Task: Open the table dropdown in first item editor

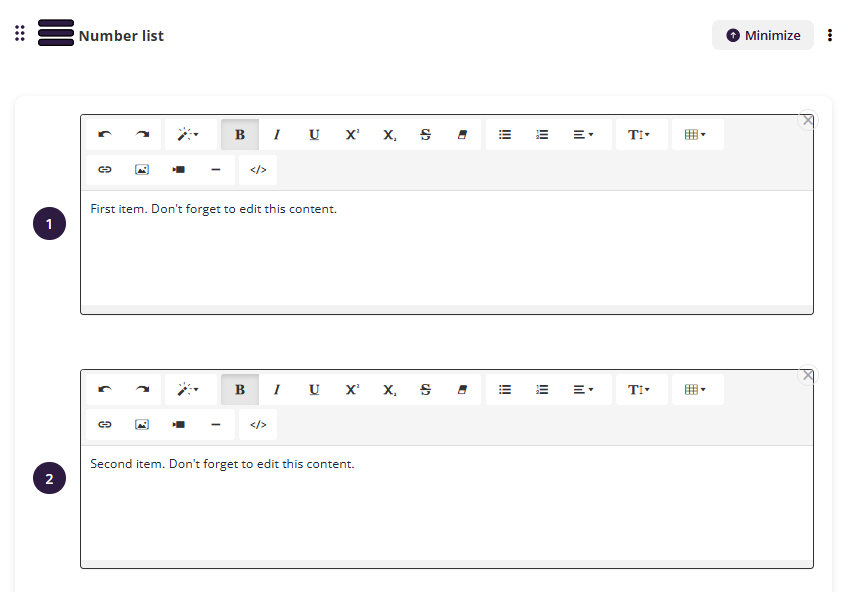Action: [x=695, y=135]
